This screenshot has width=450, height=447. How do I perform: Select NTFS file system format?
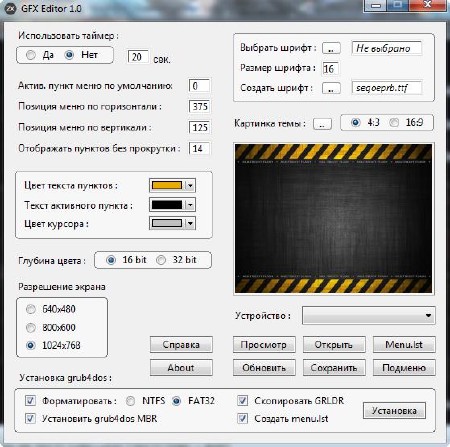(x=130, y=401)
